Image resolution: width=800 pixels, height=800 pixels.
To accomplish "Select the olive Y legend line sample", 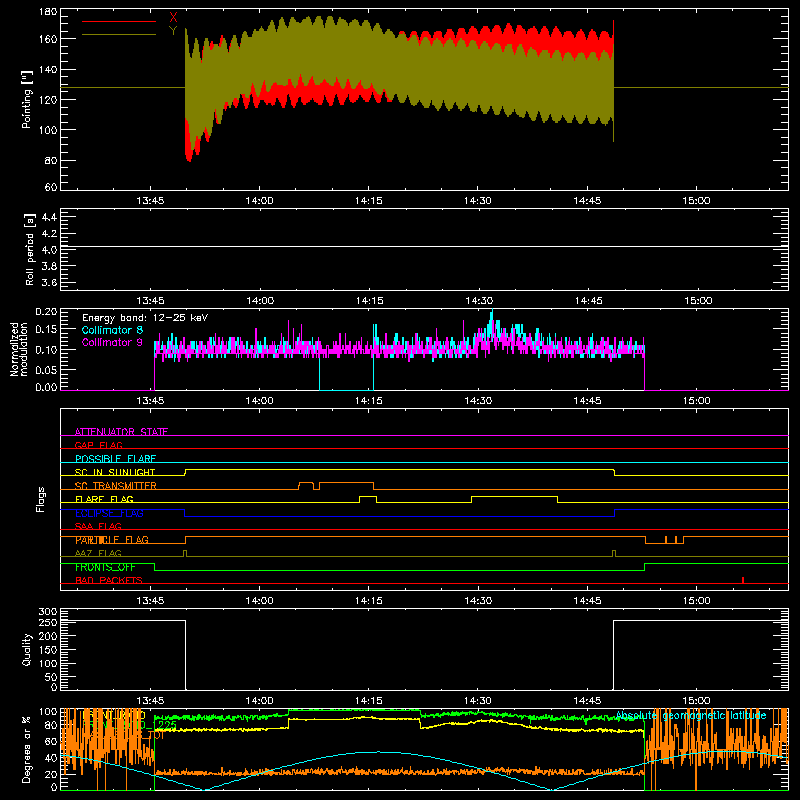I will (119, 34).
